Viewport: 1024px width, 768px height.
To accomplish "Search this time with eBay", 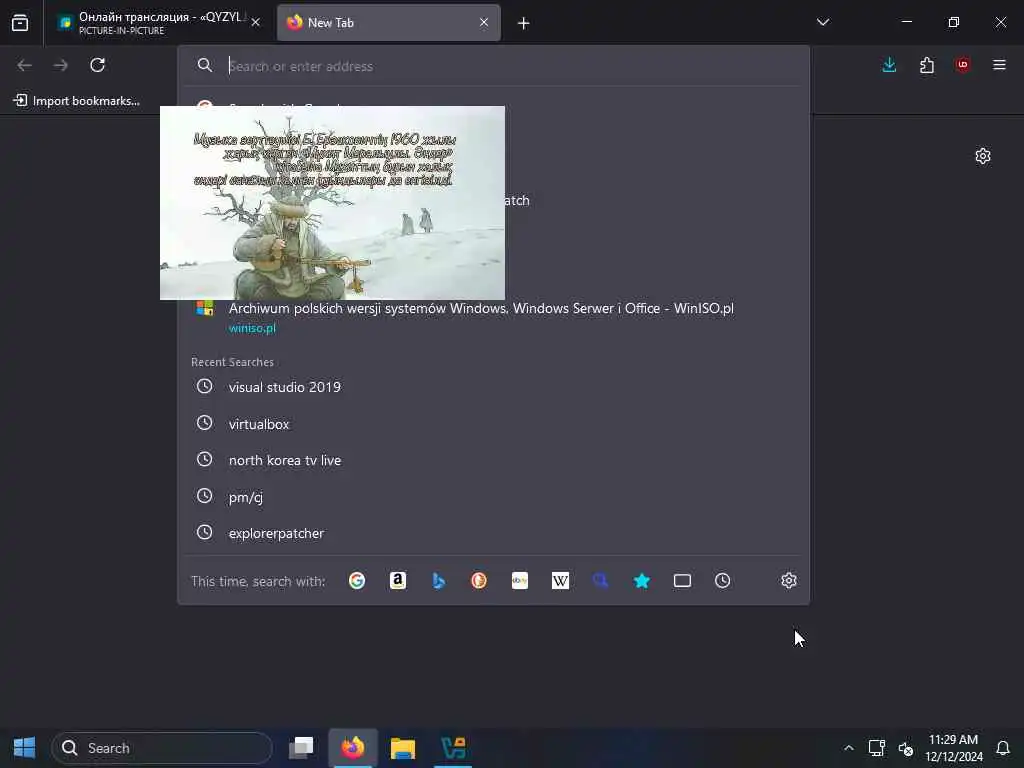I will click(520, 581).
